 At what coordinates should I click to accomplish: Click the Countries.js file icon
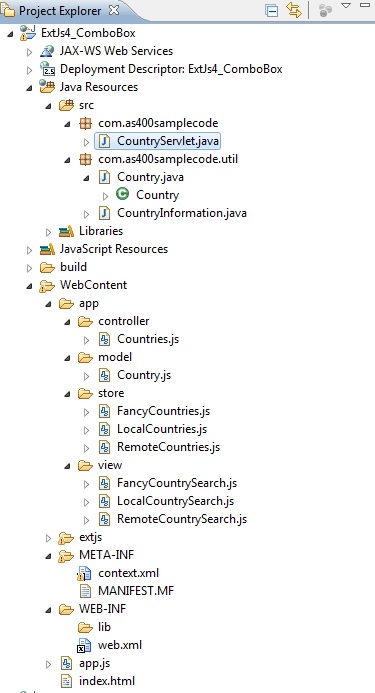point(104,339)
